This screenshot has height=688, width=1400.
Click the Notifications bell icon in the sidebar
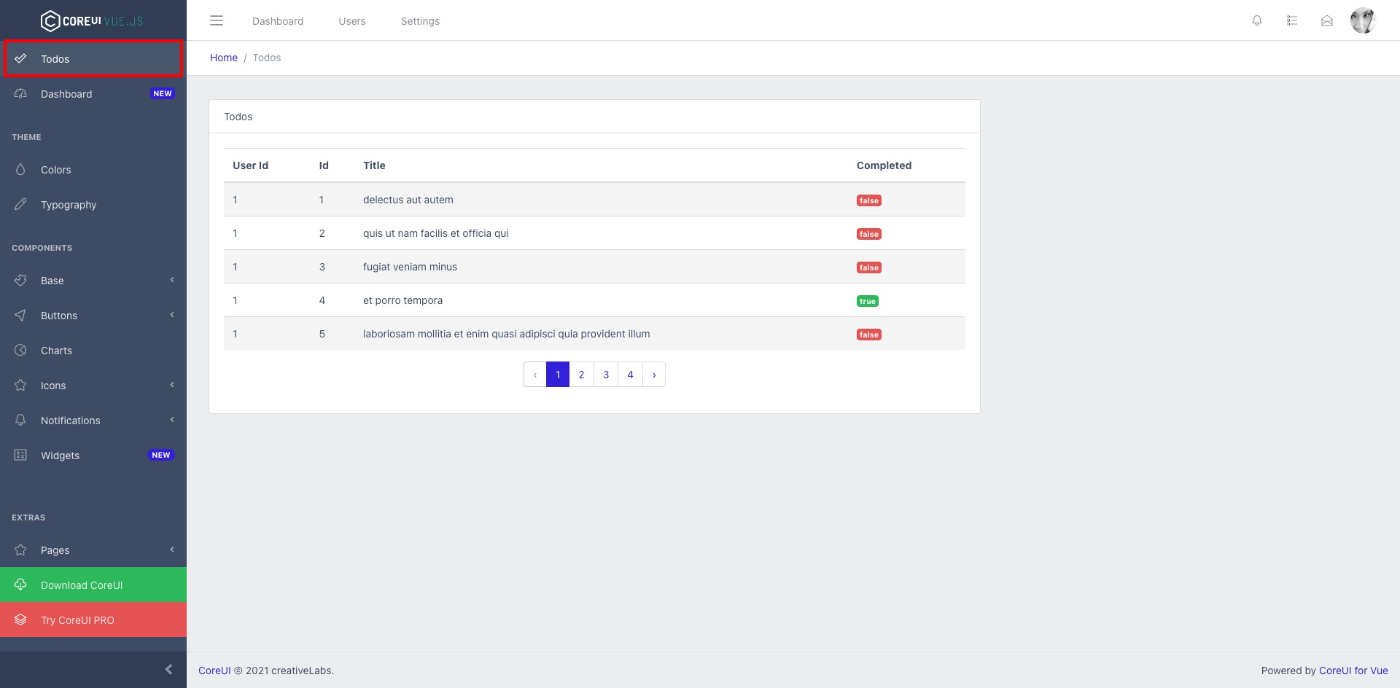pos(21,421)
